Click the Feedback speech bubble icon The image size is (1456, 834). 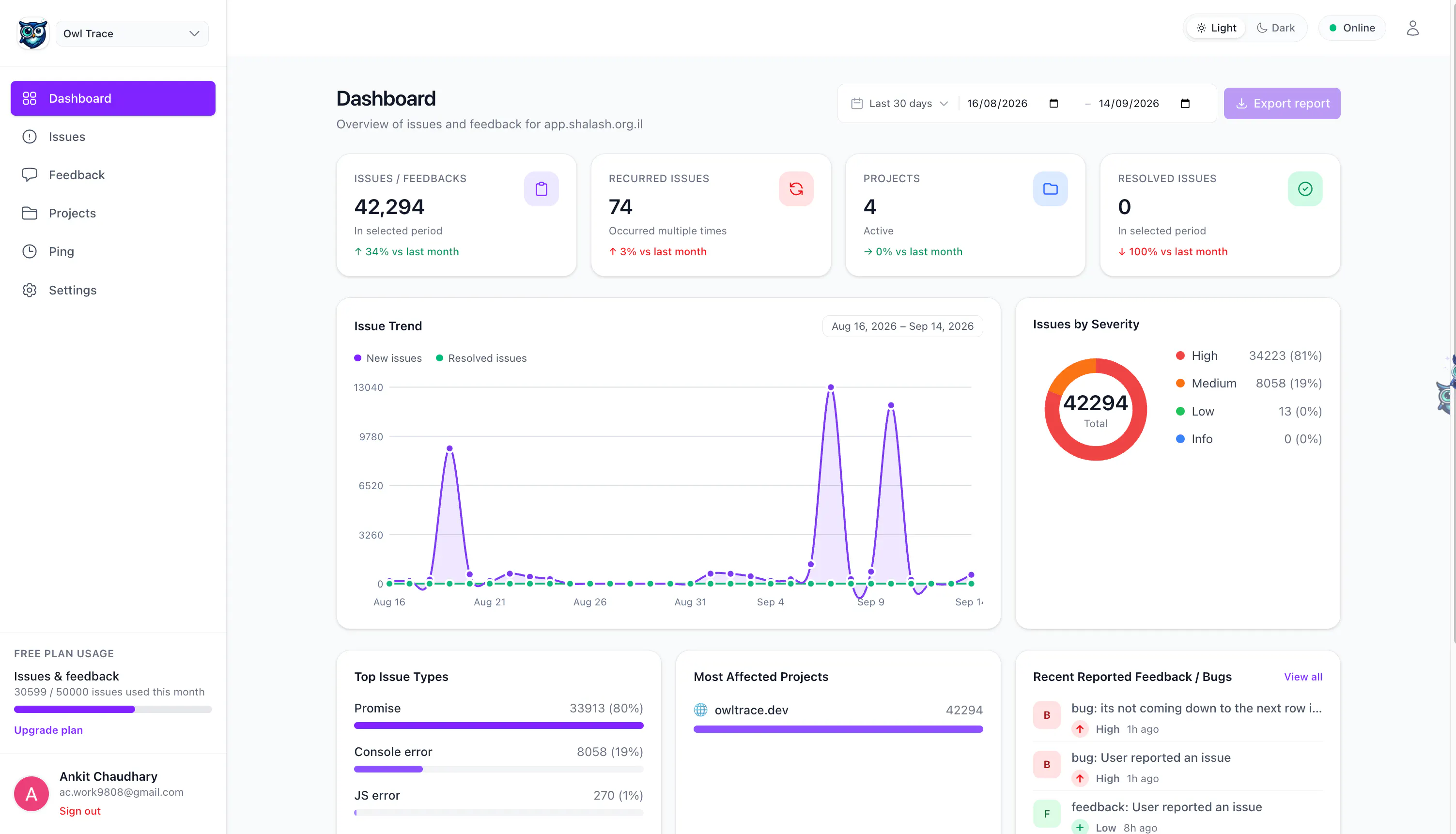coord(29,175)
